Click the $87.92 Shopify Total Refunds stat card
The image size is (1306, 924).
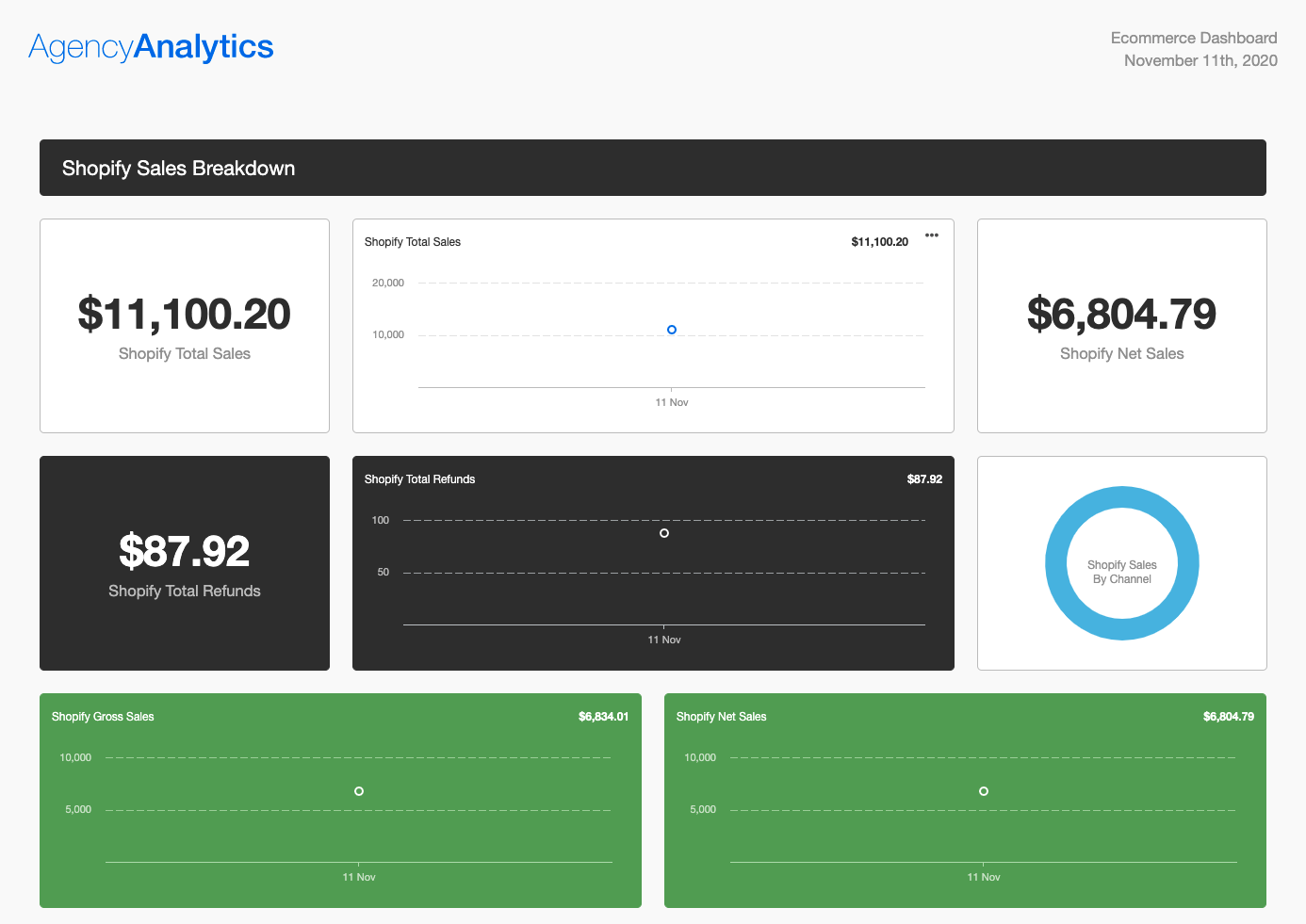185,563
